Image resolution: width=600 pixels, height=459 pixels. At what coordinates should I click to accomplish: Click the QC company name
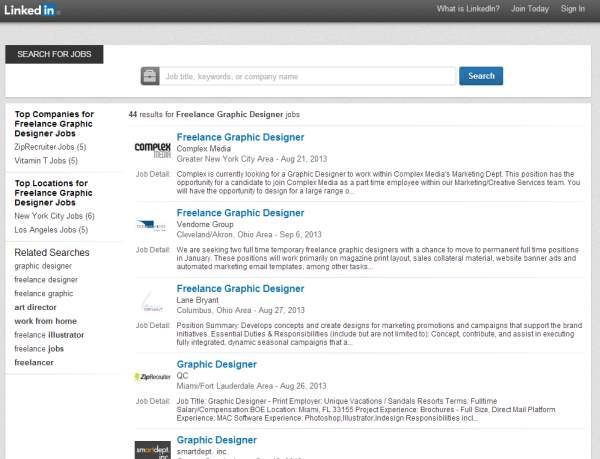tap(182, 376)
